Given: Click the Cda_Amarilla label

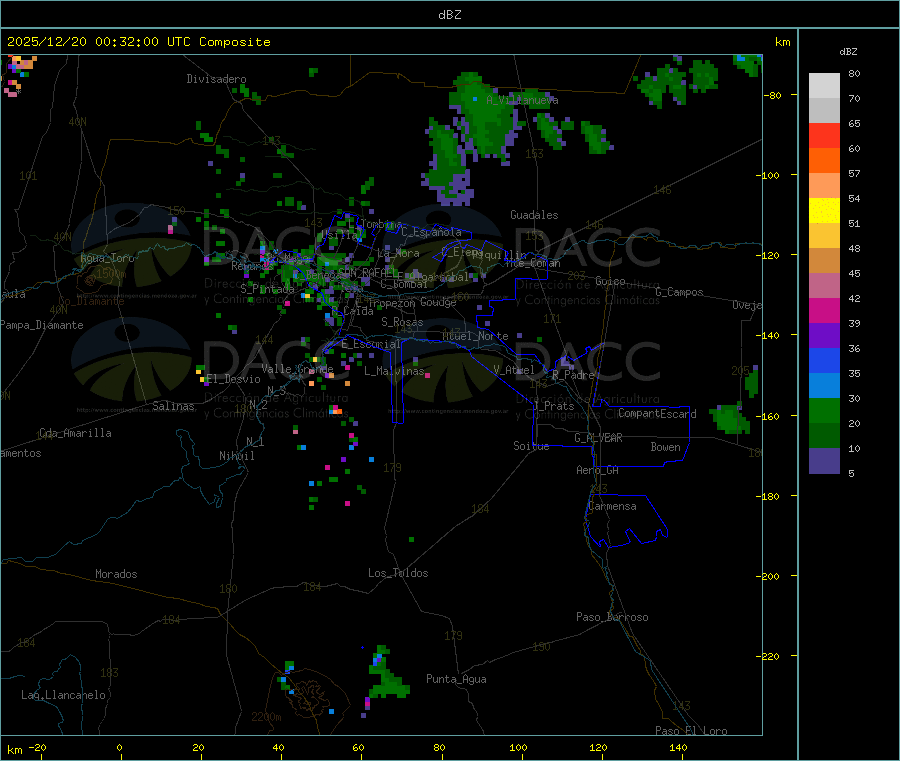Looking at the screenshot, I should [x=75, y=433].
